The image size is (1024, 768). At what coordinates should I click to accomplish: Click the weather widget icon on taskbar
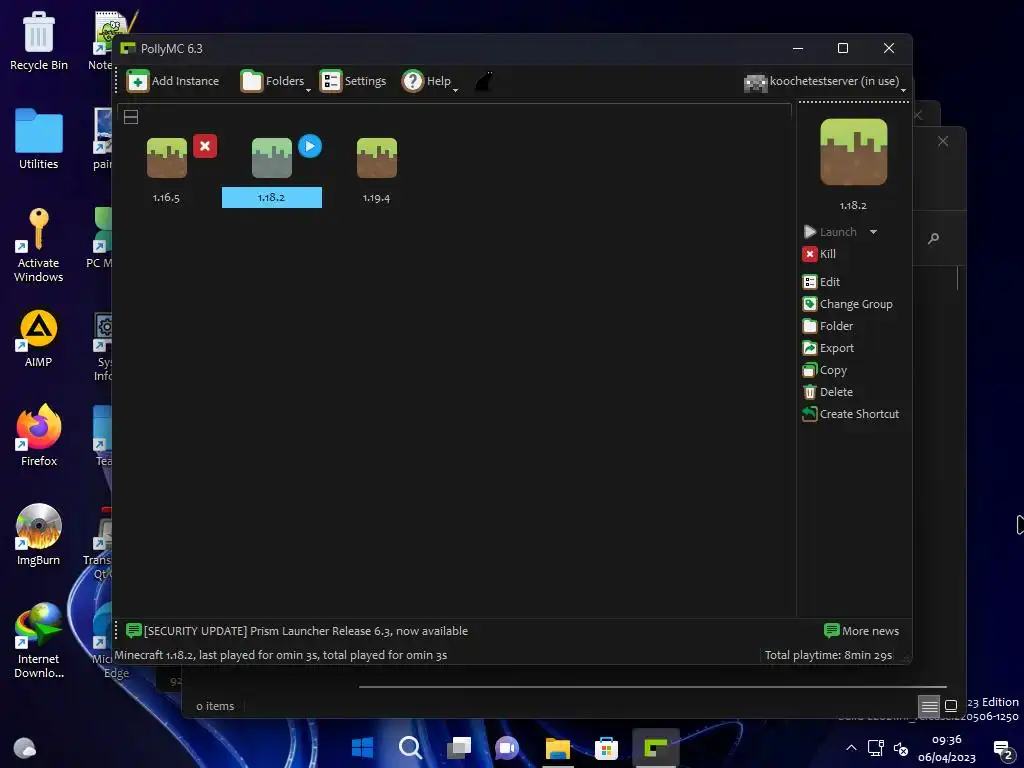[25, 748]
